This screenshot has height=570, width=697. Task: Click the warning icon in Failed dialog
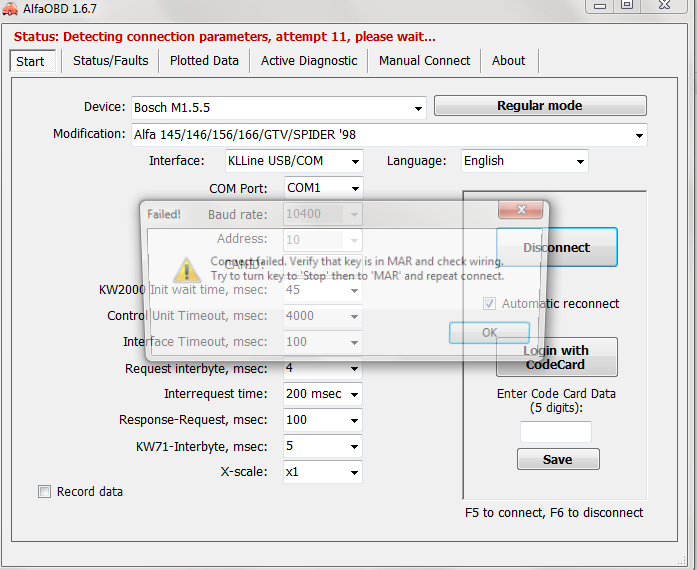(187, 268)
